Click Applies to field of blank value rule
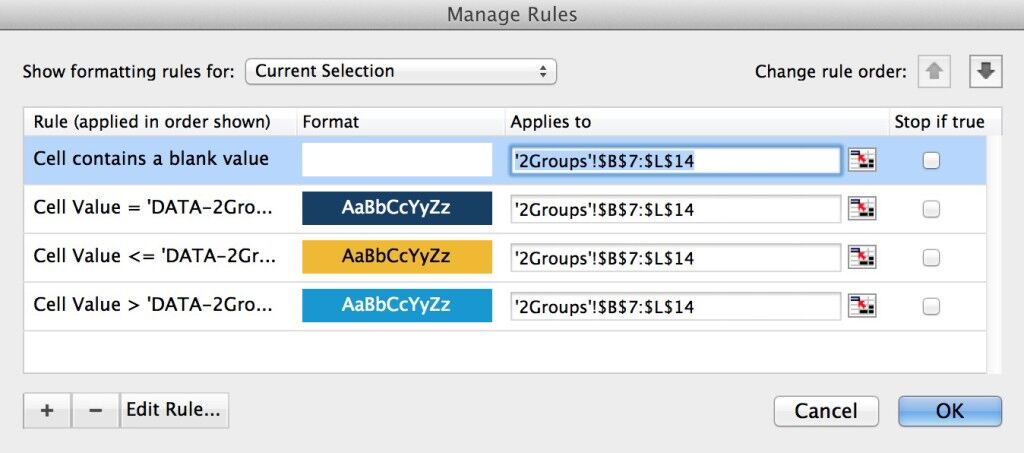1024x453 pixels. tap(675, 160)
